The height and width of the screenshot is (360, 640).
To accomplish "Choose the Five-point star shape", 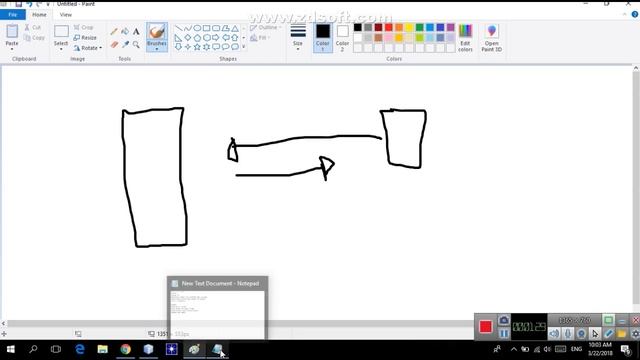I will click(x=197, y=47).
